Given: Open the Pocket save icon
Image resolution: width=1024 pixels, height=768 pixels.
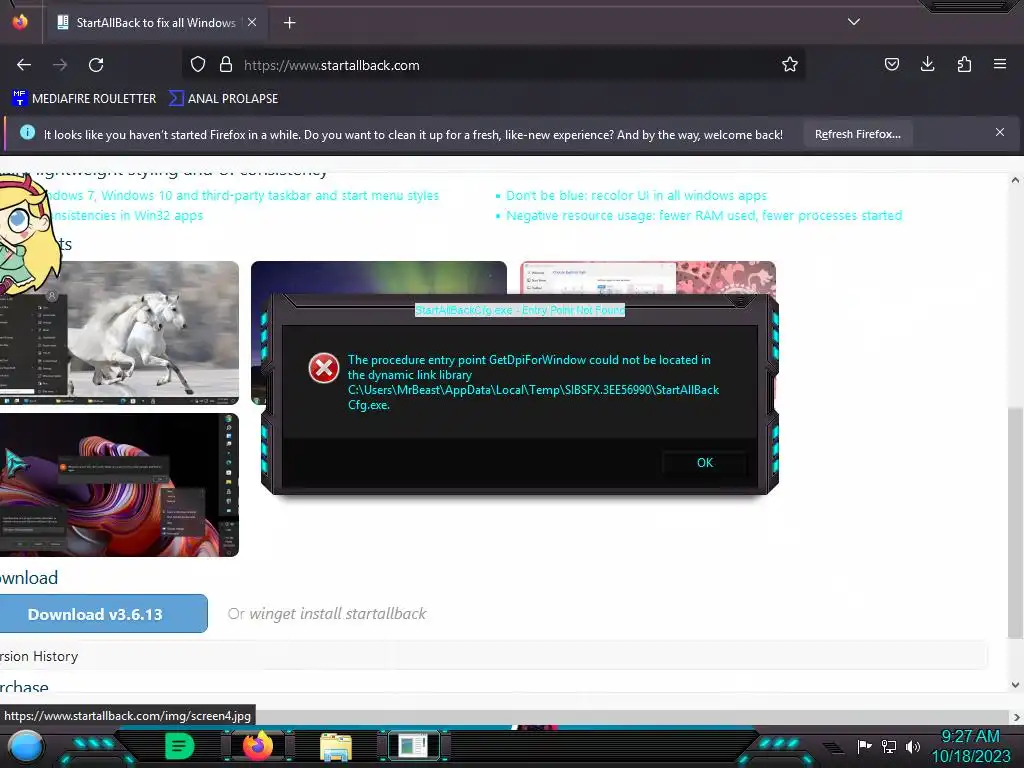Looking at the screenshot, I should [891, 64].
